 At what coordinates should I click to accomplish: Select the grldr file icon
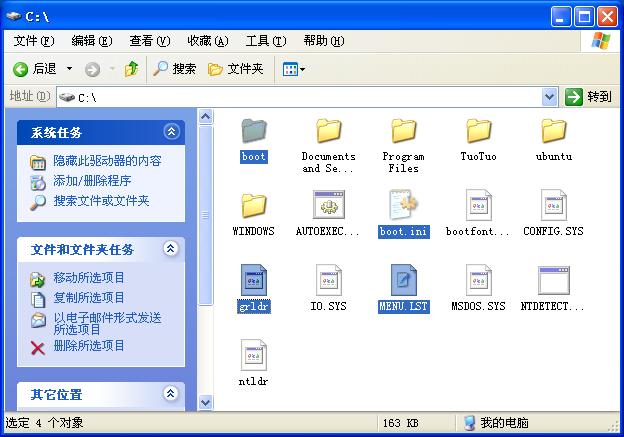click(254, 280)
